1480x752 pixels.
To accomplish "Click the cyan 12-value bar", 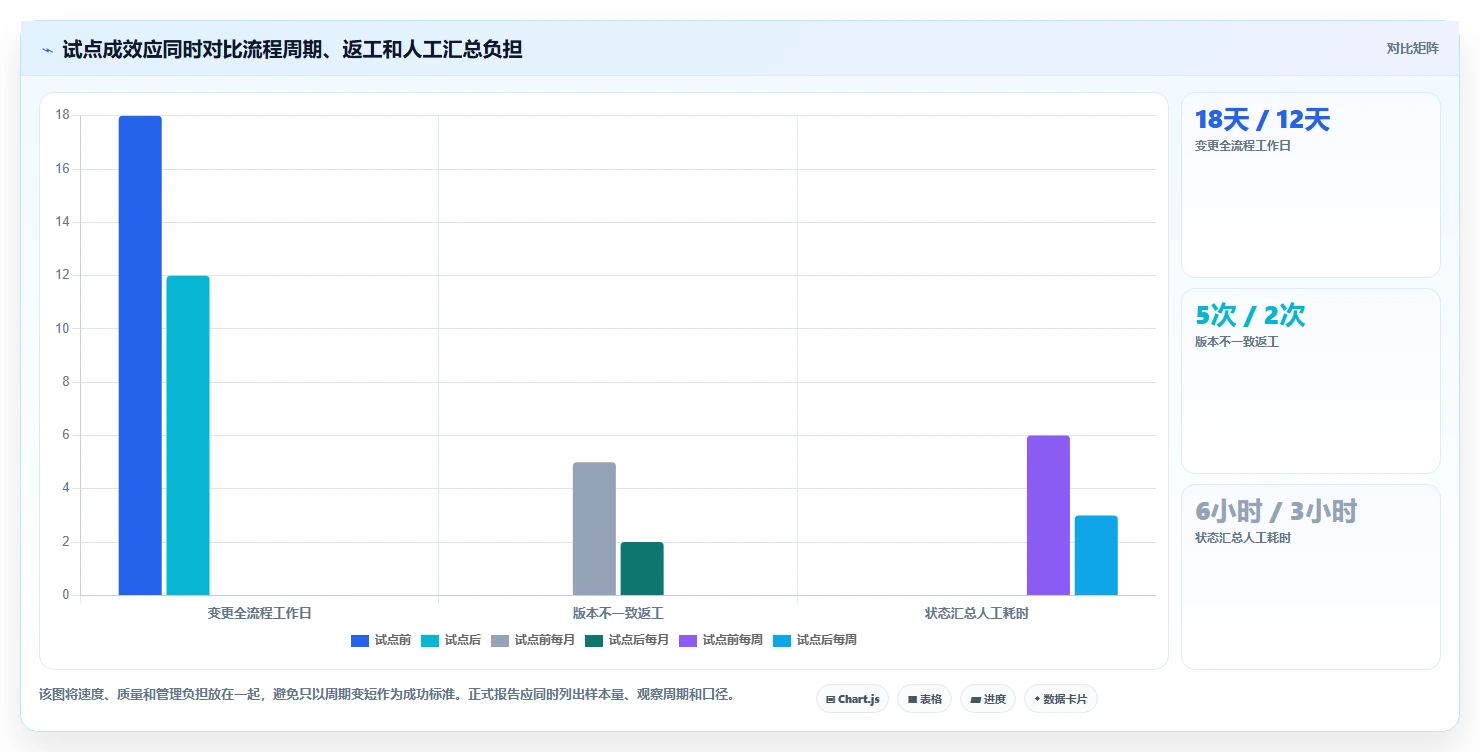I will pos(188,435).
